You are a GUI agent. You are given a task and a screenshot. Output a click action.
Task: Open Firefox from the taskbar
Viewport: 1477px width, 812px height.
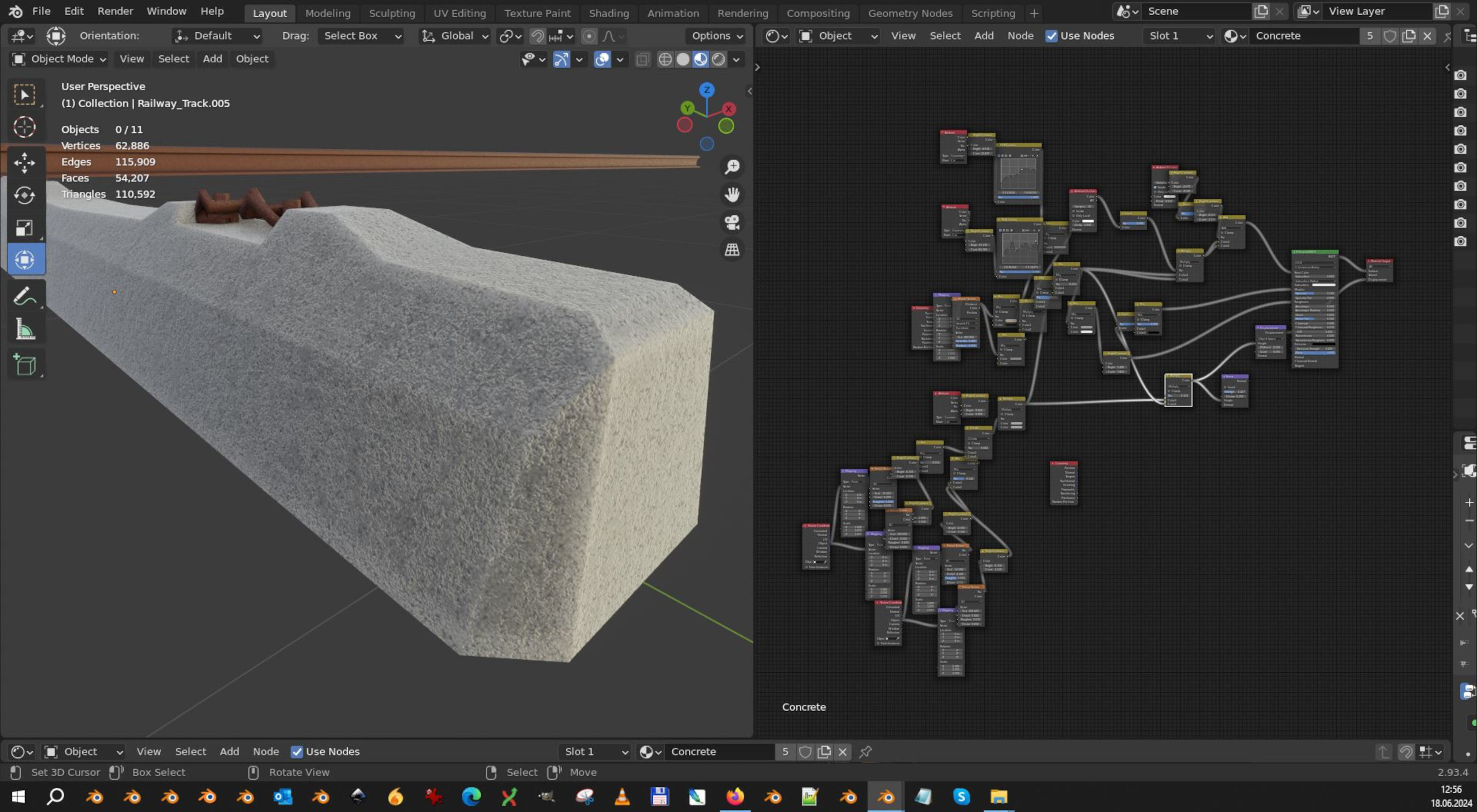click(735, 797)
